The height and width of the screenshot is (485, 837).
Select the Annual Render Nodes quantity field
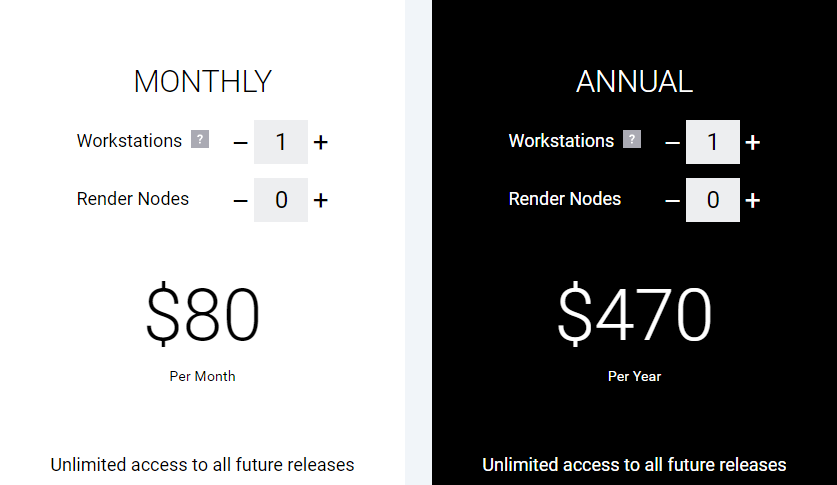coord(713,200)
